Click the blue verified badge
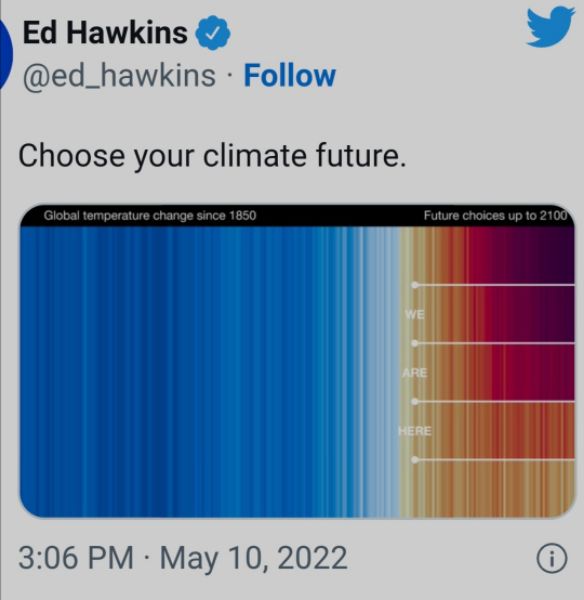This screenshot has width=584, height=600. 213,33
